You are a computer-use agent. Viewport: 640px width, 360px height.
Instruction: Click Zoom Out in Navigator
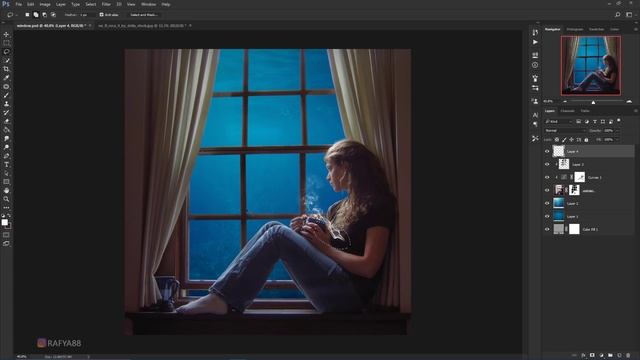pos(565,101)
